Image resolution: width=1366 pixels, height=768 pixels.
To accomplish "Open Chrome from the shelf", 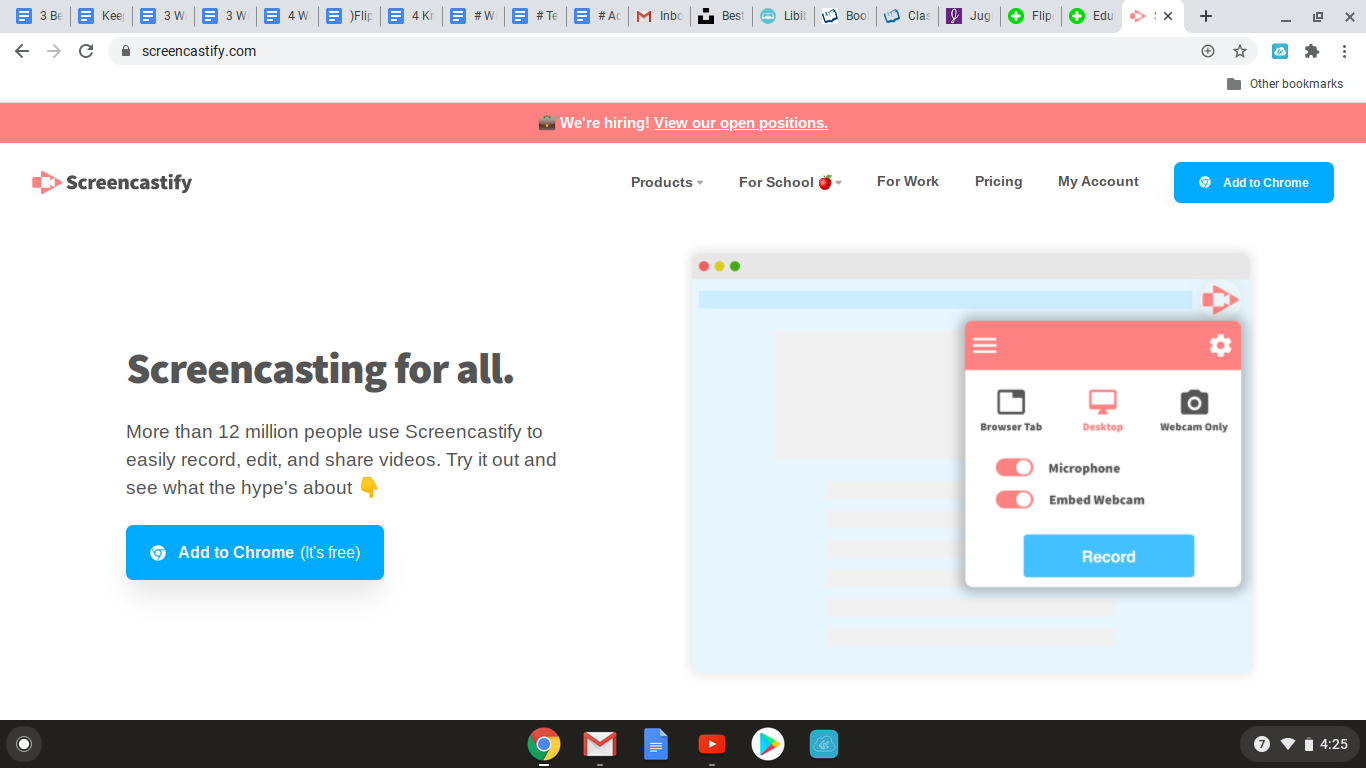I will coord(544,744).
